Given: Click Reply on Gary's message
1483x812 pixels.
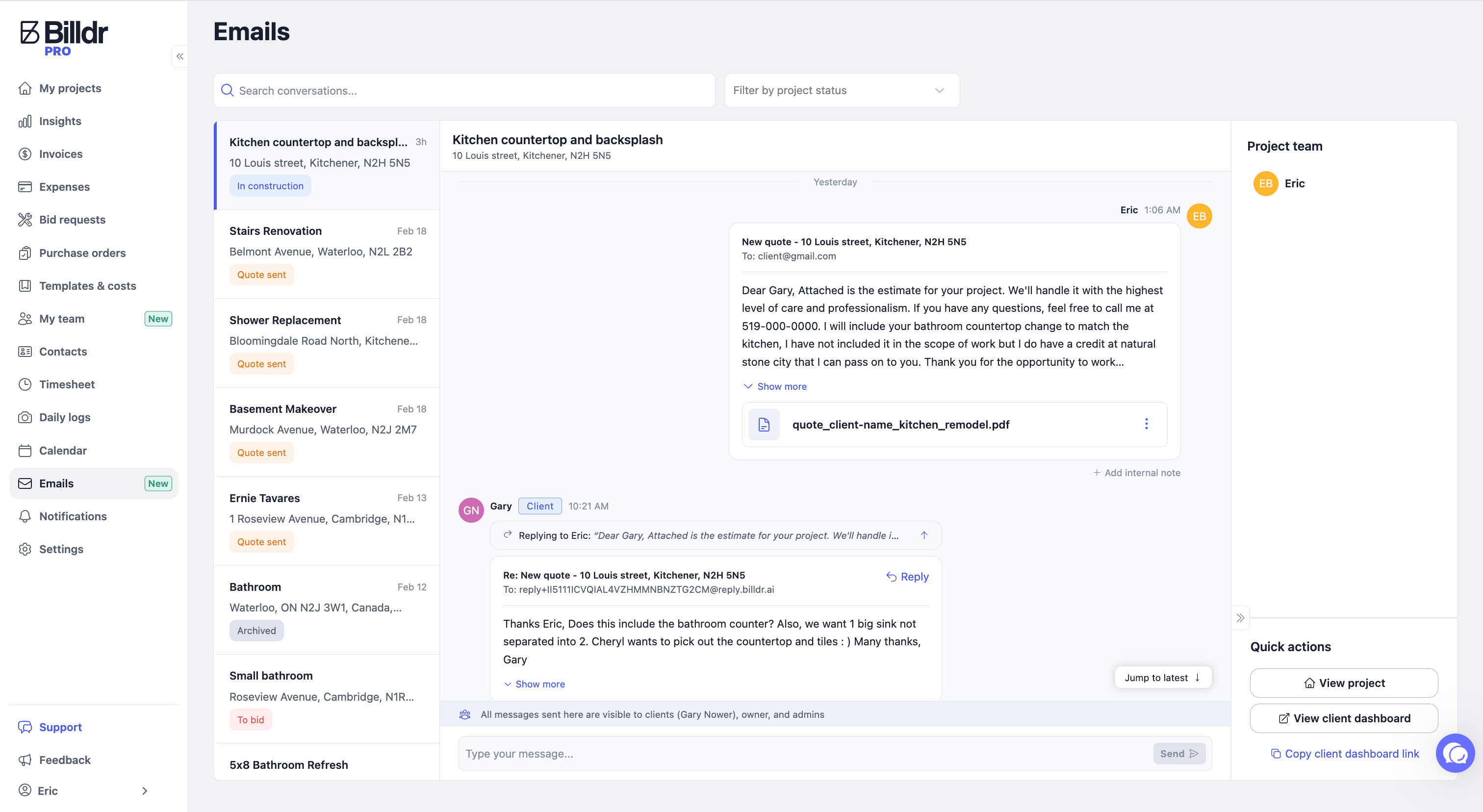Looking at the screenshot, I should (907, 577).
